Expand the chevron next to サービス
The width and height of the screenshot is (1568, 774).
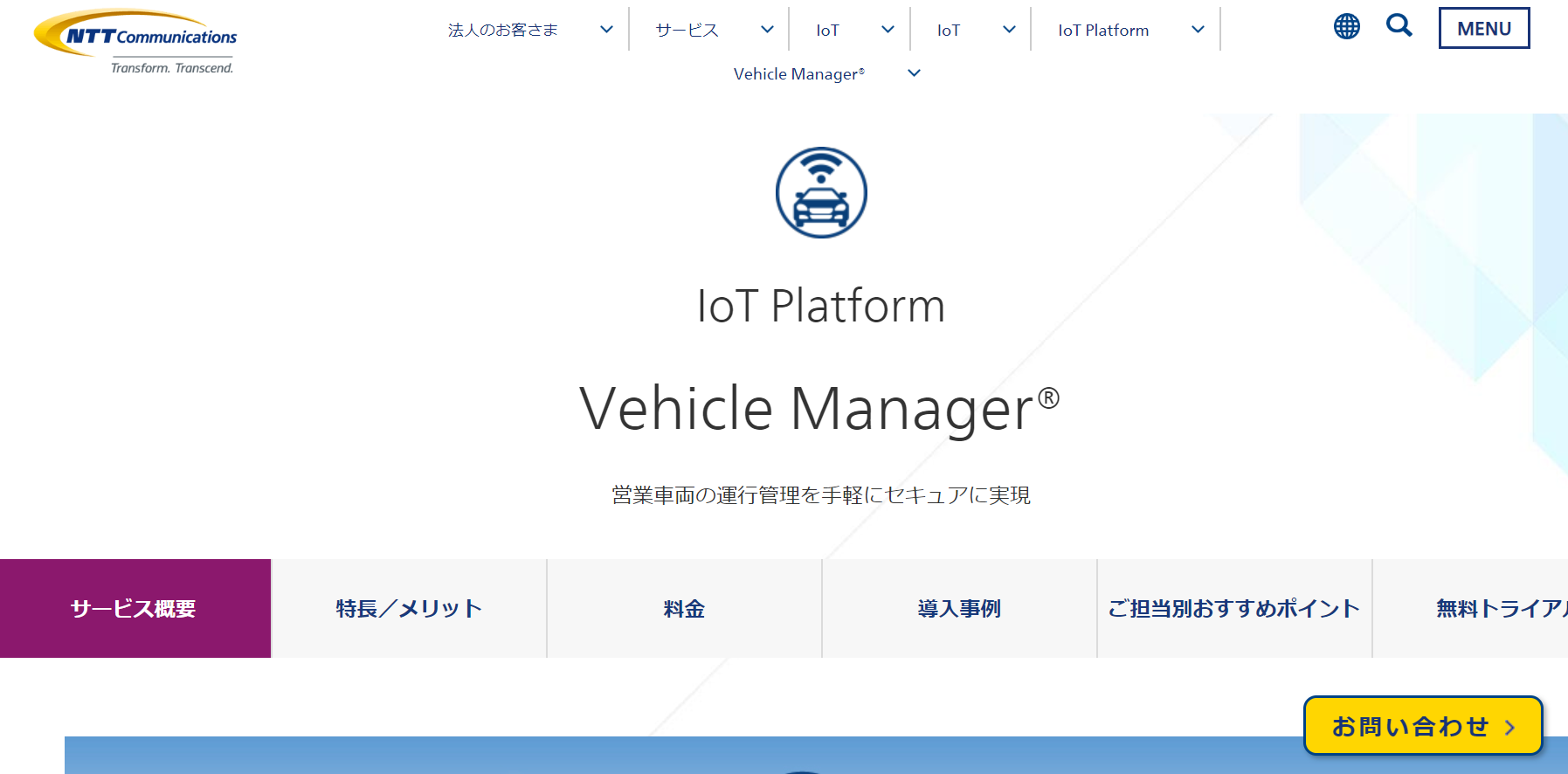click(x=767, y=30)
